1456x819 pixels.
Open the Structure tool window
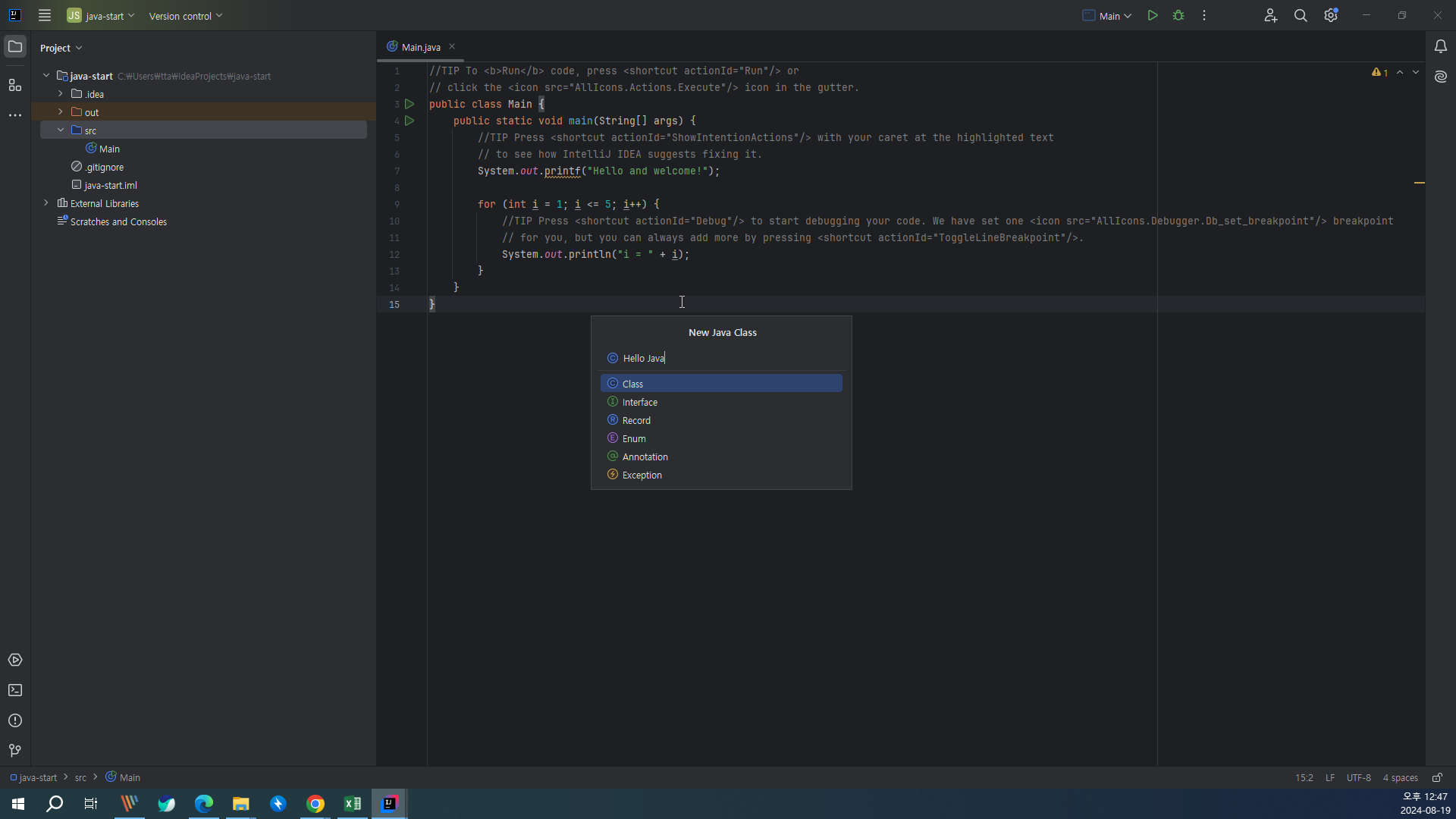tap(15, 85)
